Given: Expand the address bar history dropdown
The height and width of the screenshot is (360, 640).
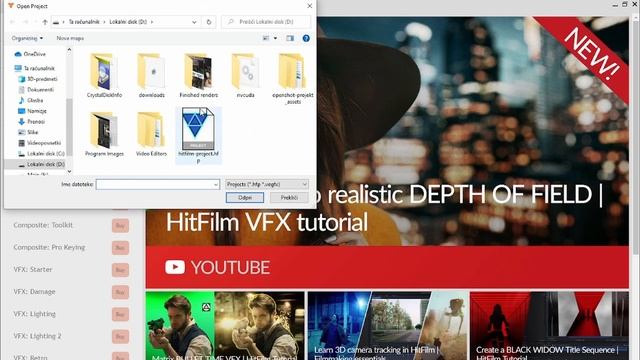Looking at the screenshot, I should click(194, 22).
